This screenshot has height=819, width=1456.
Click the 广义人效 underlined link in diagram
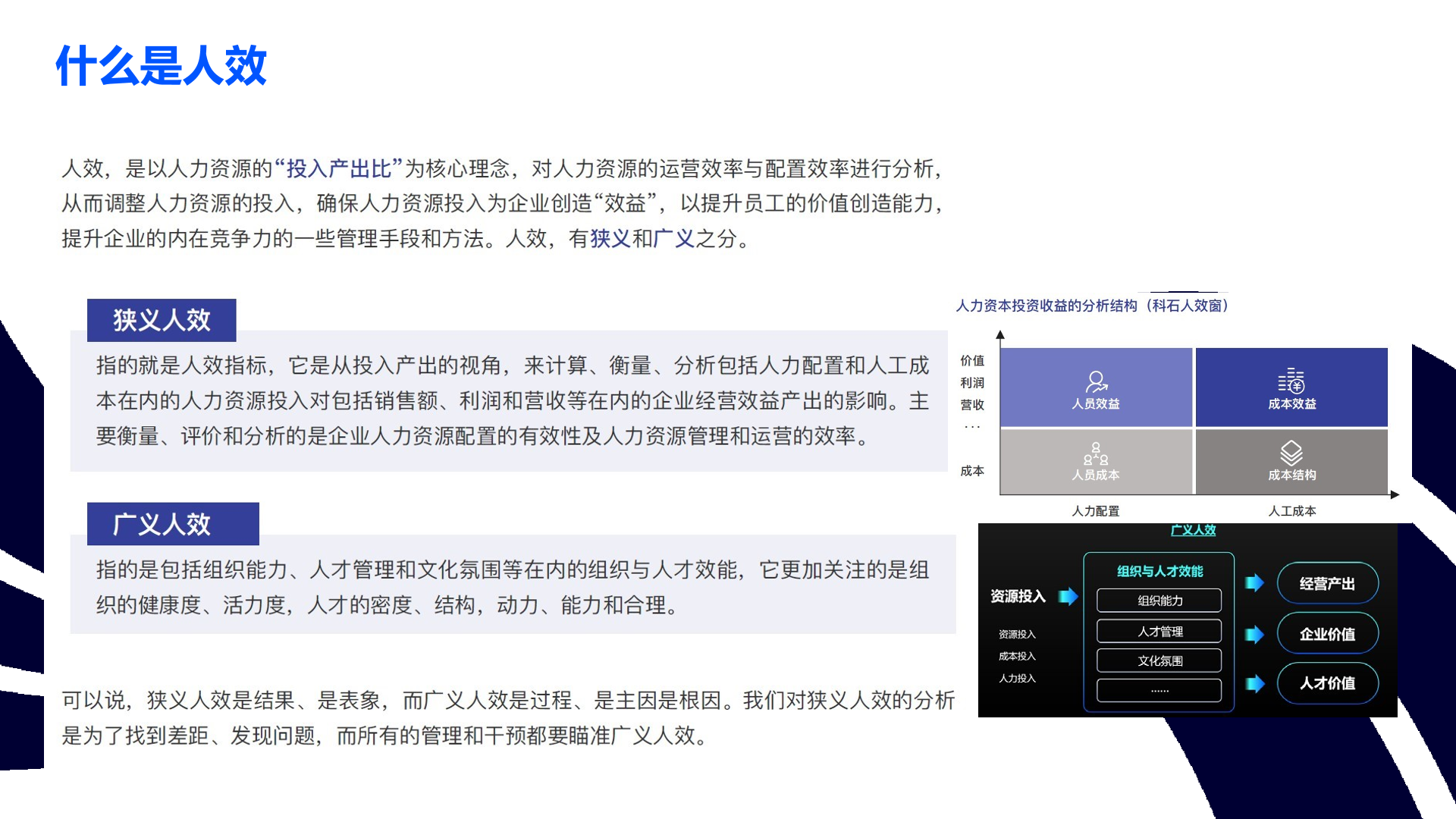(x=1193, y=530)
